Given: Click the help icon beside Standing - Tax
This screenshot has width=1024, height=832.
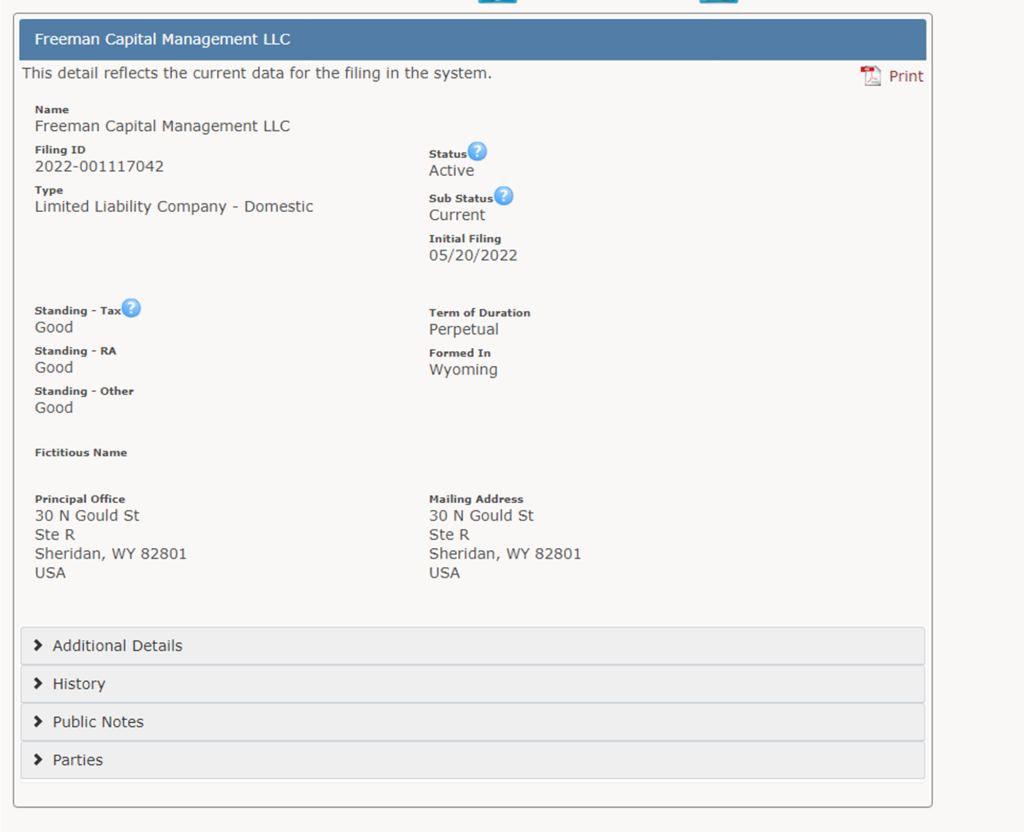Looking at the screenshot, I should [x=131, y=308].
